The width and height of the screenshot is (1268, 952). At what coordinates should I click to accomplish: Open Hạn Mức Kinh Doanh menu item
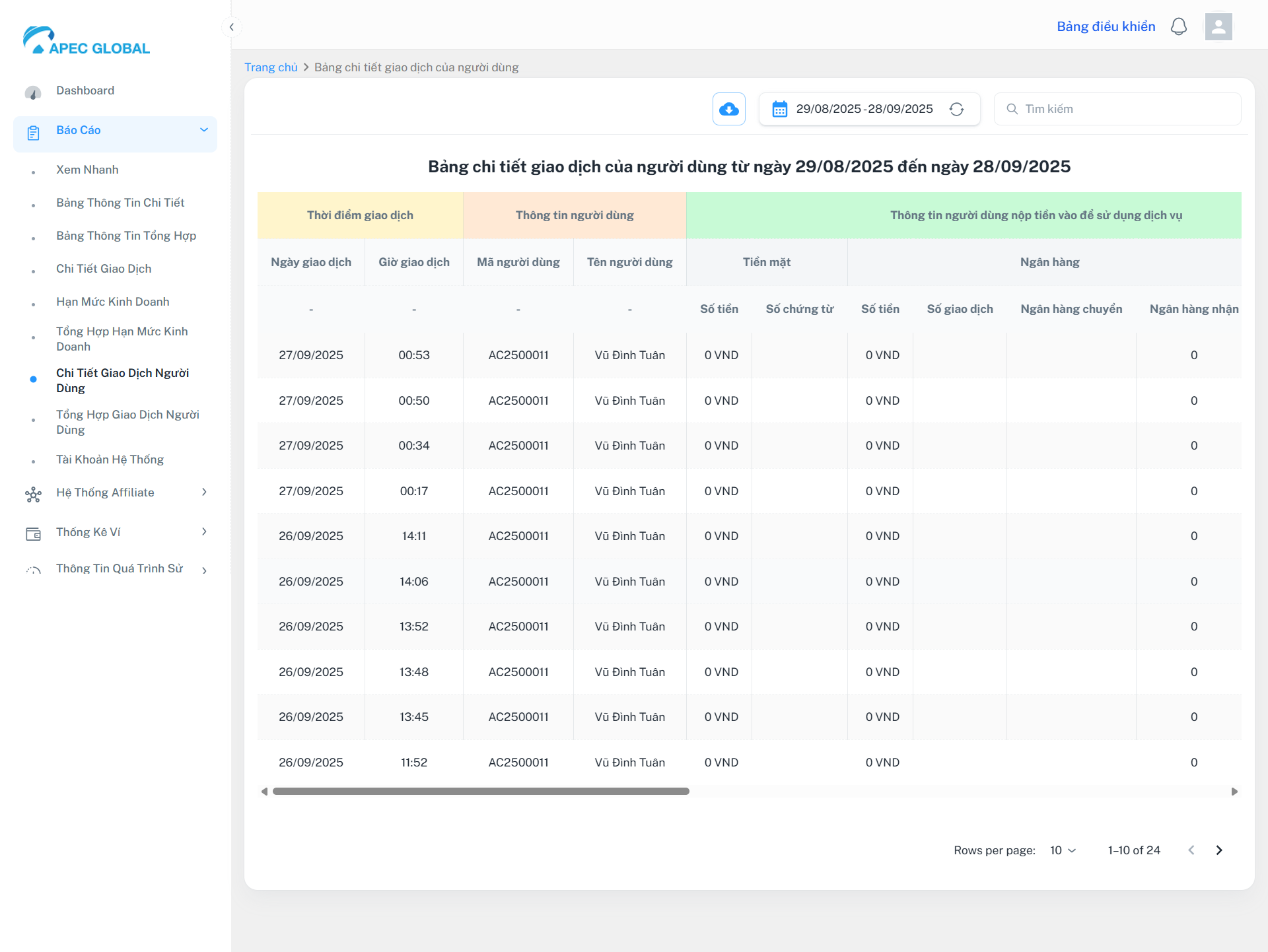(112, 302)
